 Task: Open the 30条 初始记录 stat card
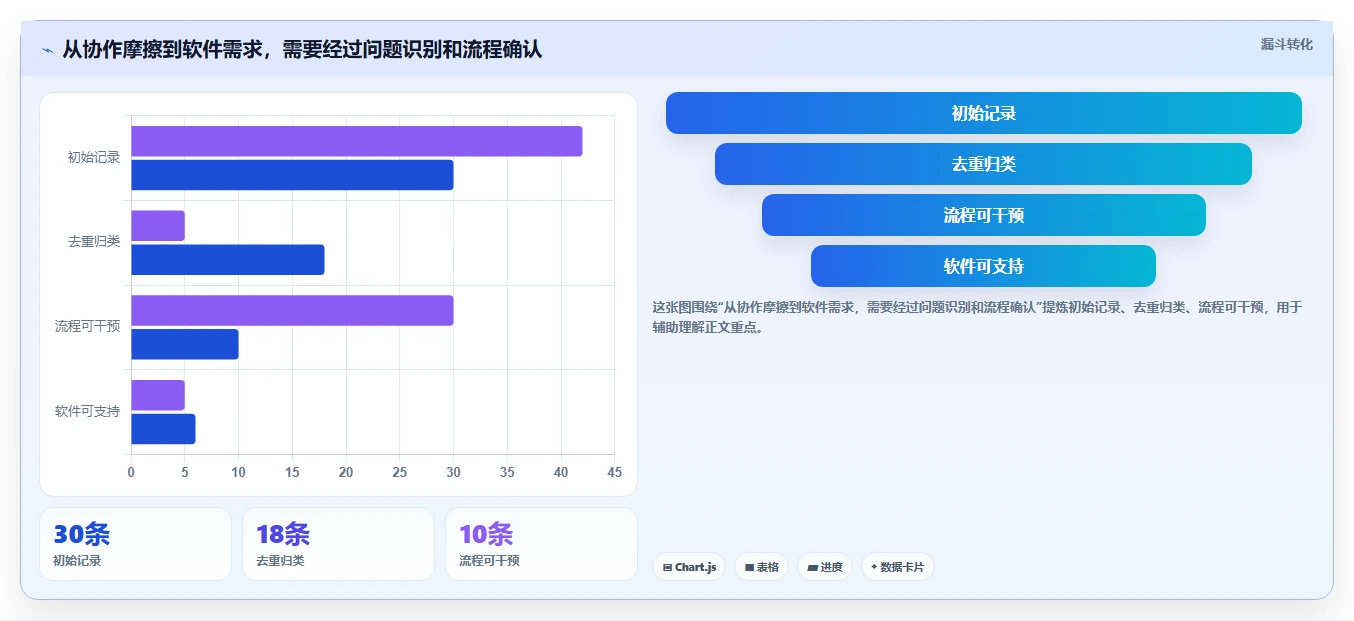tap(135, 544)
